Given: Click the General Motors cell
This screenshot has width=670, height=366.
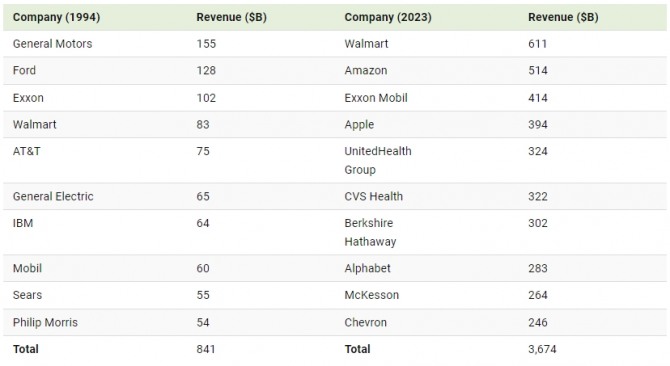Looking at the screenshot, I should point(53,44).
